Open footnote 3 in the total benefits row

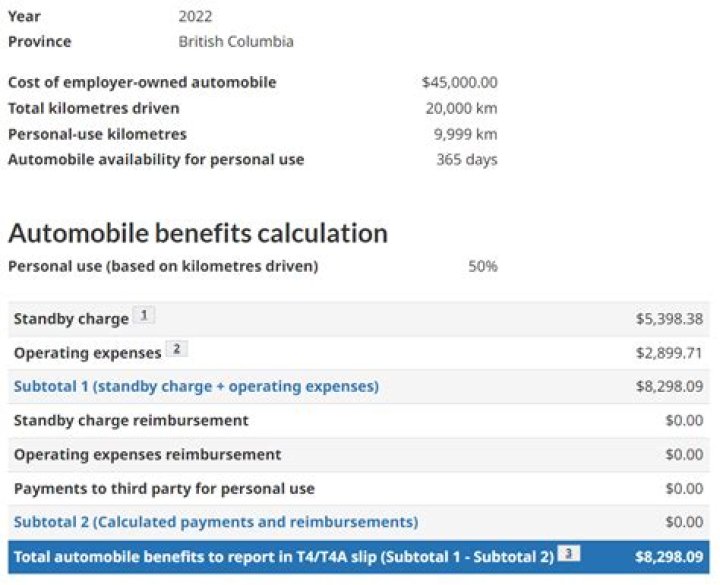568,555
